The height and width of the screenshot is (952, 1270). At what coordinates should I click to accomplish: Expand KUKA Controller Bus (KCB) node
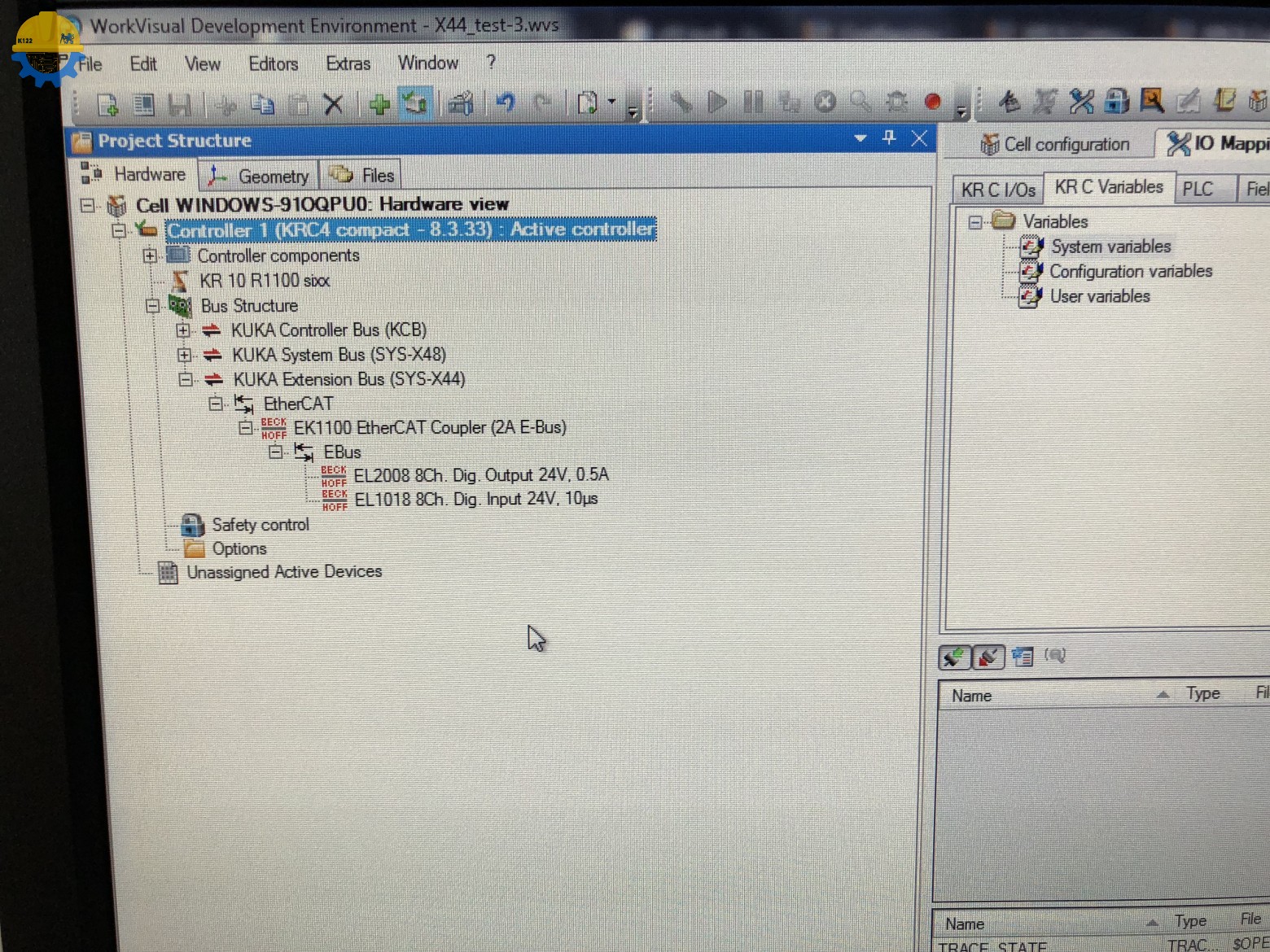click(x=183, y=330)
